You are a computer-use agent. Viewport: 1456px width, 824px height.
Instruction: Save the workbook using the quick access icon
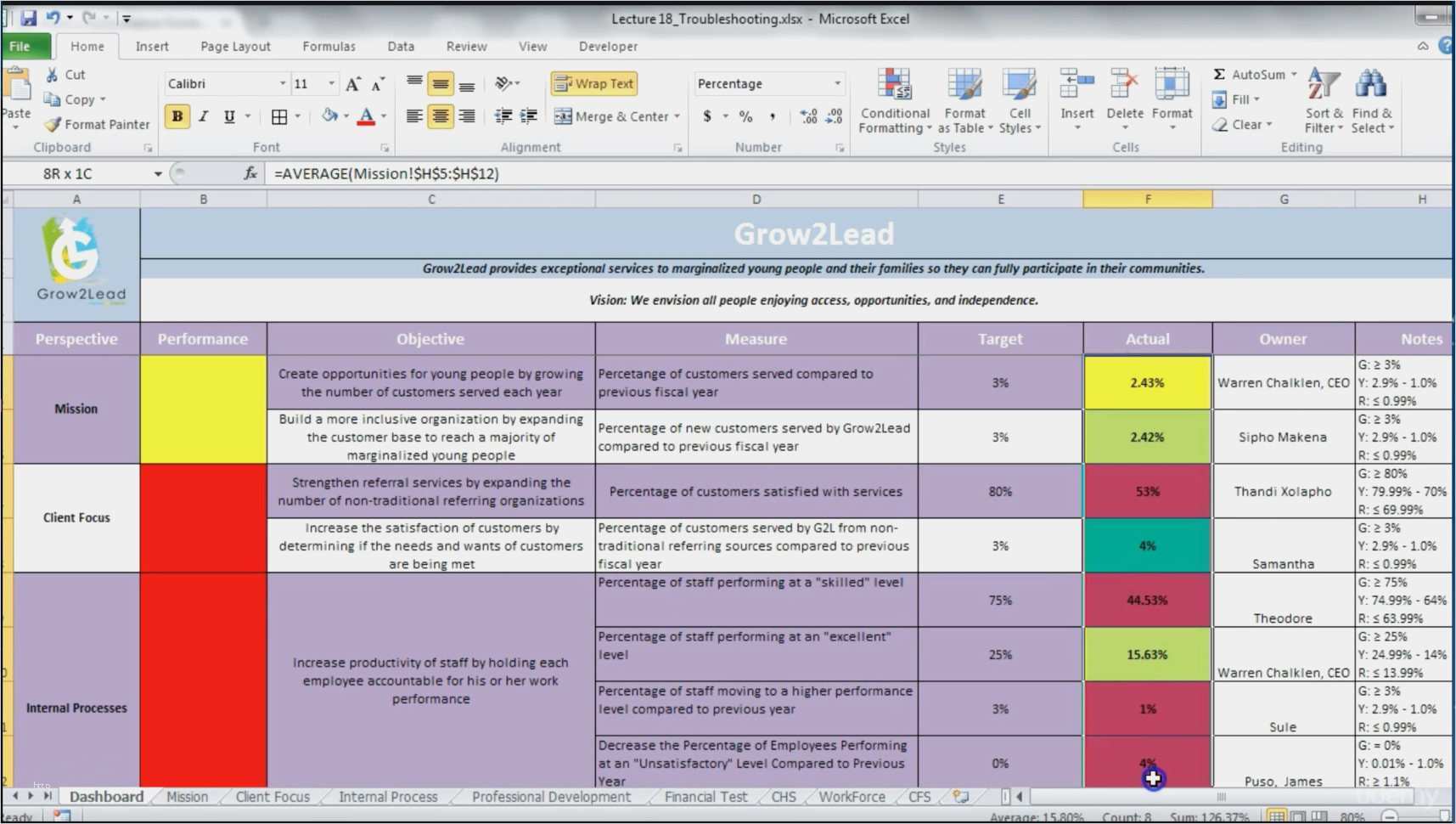pyautogui.click(x=29, y=18)
